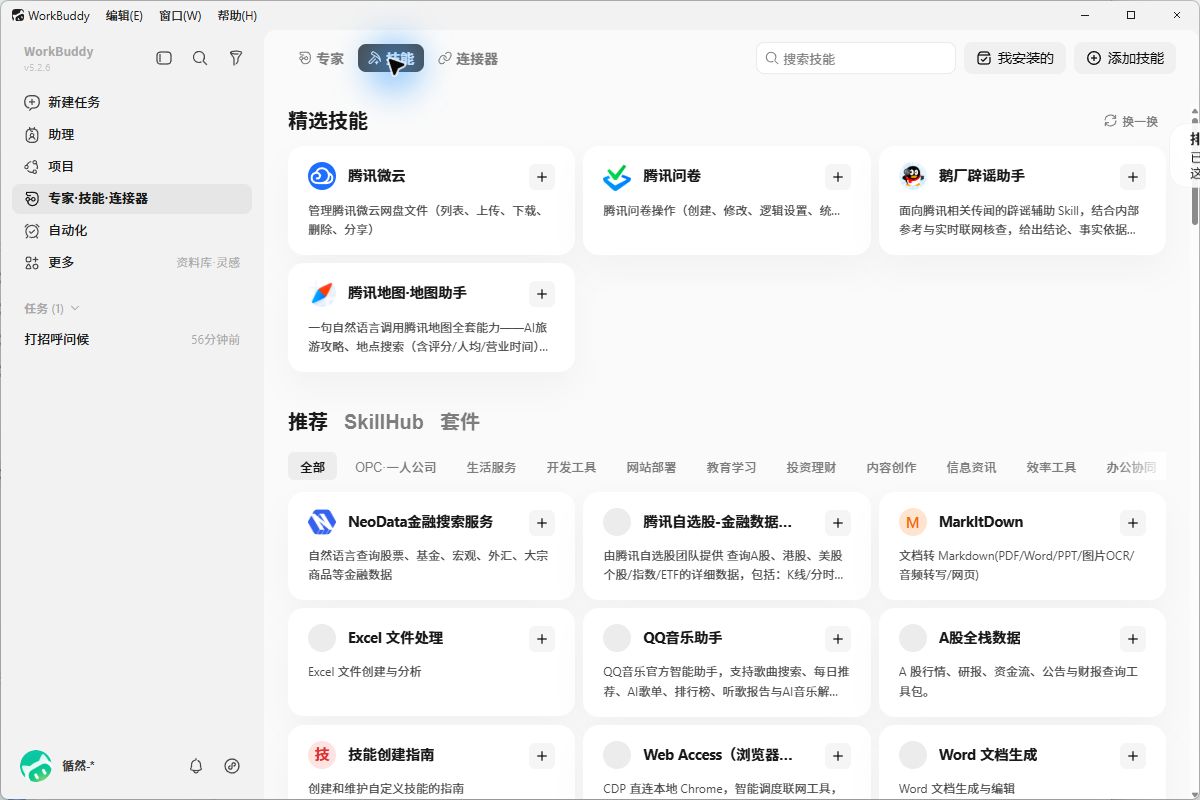Refresh featured skills with 换一换

click(x=1131, y=121)
